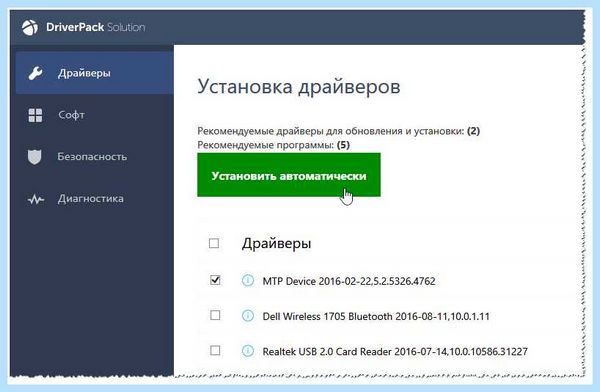Screen dimensions: 600x392
Task: Click the DriverPack Solution title text
Action: 96,27
